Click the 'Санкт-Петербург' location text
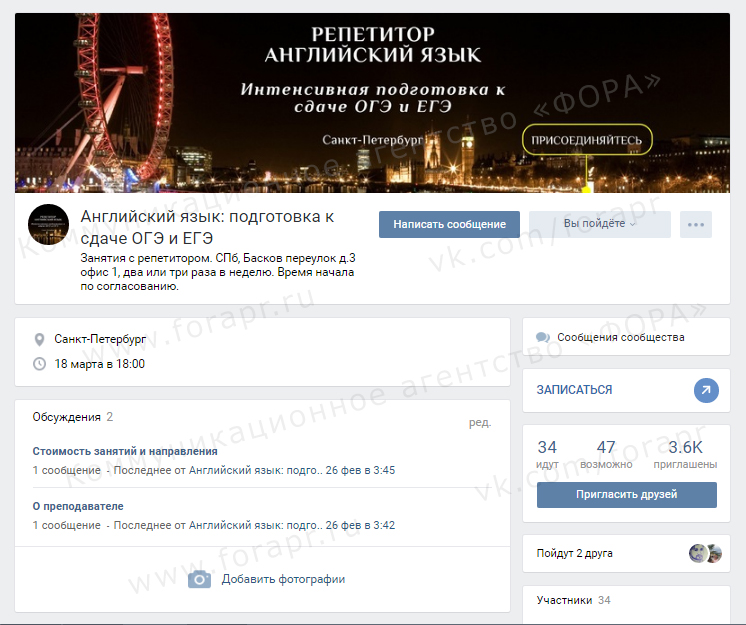 coord(100,339)
